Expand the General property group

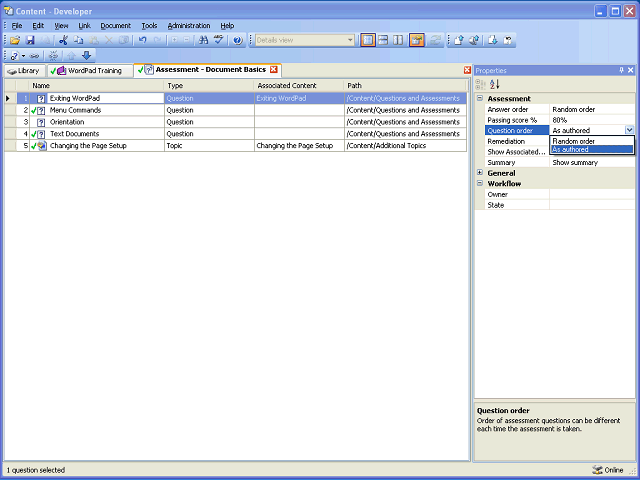[480, 173]
